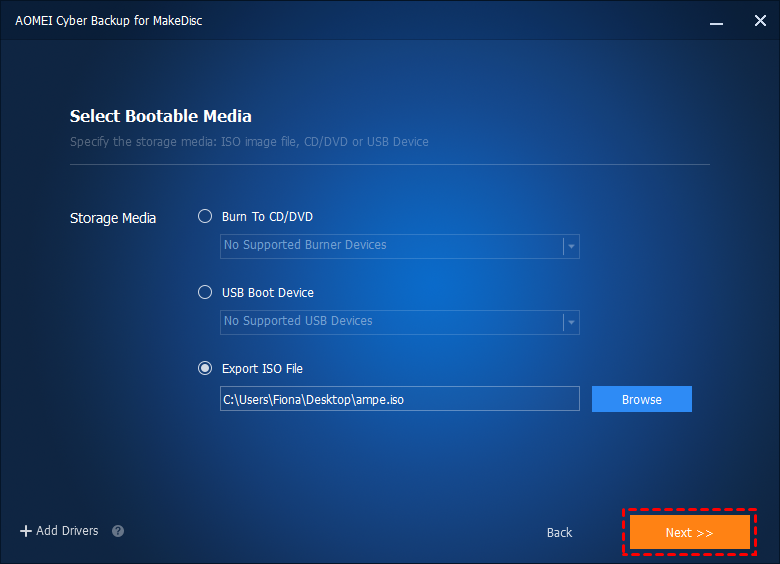This screenshot has width=780, height=564.
Task: Click Back to return to previous step
Action: (559, 533)
